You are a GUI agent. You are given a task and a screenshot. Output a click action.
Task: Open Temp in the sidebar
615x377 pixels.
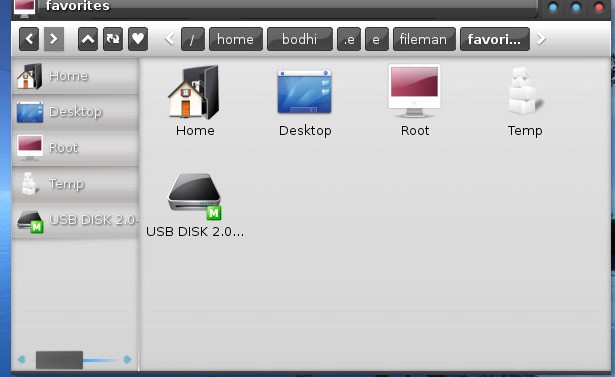pos(75,184)
